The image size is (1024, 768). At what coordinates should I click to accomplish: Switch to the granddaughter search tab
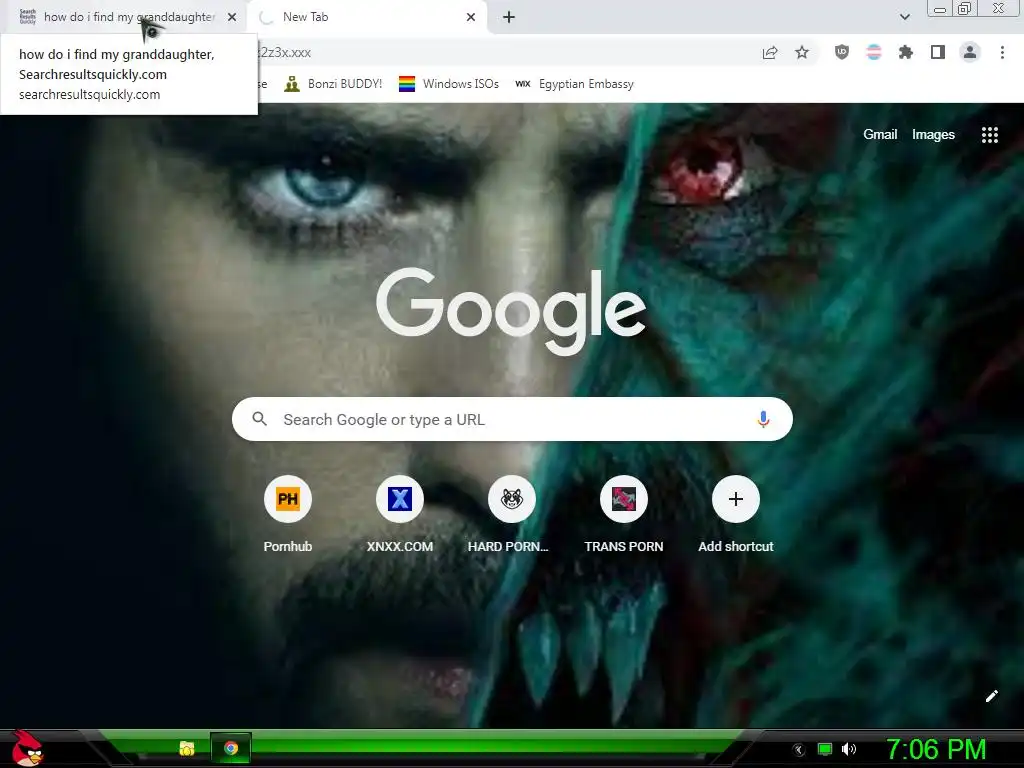pyautogui.click(x=124, y=17)
